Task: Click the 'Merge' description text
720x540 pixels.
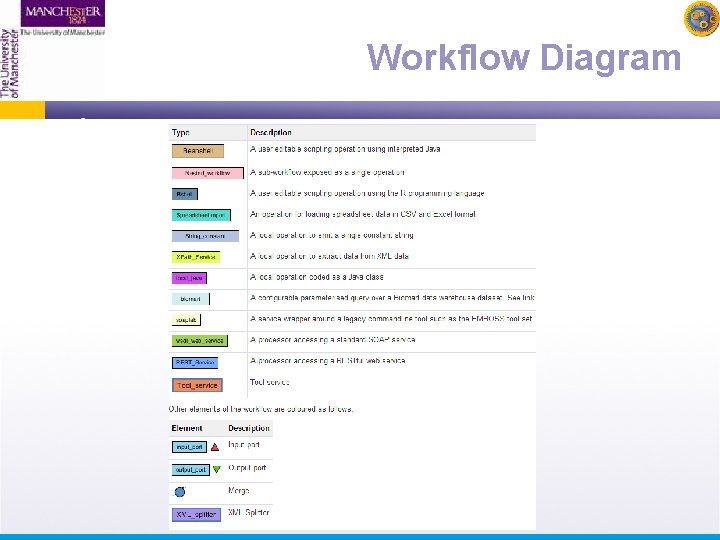Action: click(239, 490)
